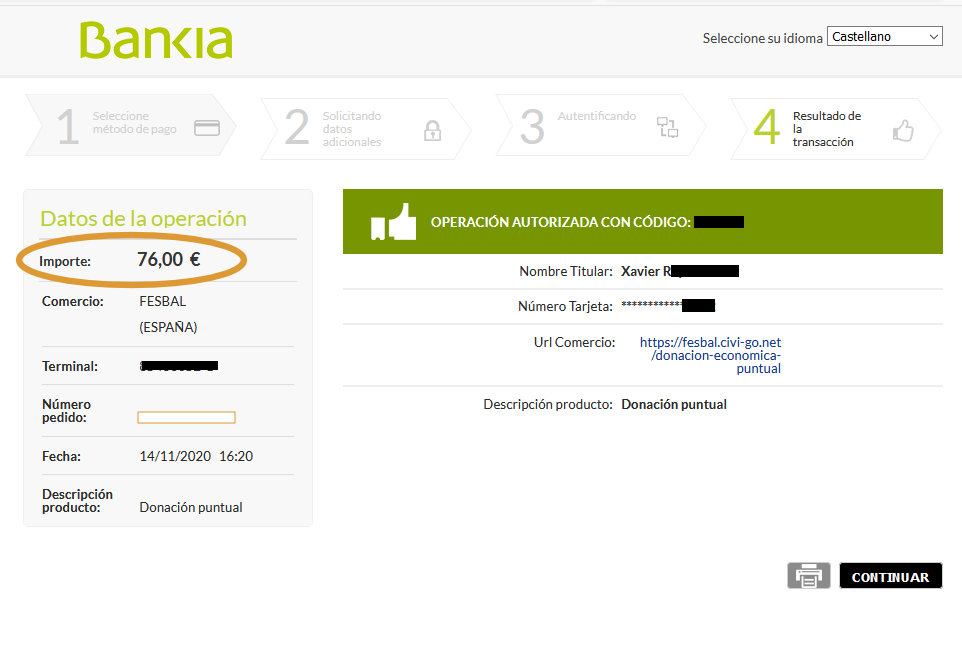
Task: Click the FESBAL commerce name
Action: [x=163, y=301]
